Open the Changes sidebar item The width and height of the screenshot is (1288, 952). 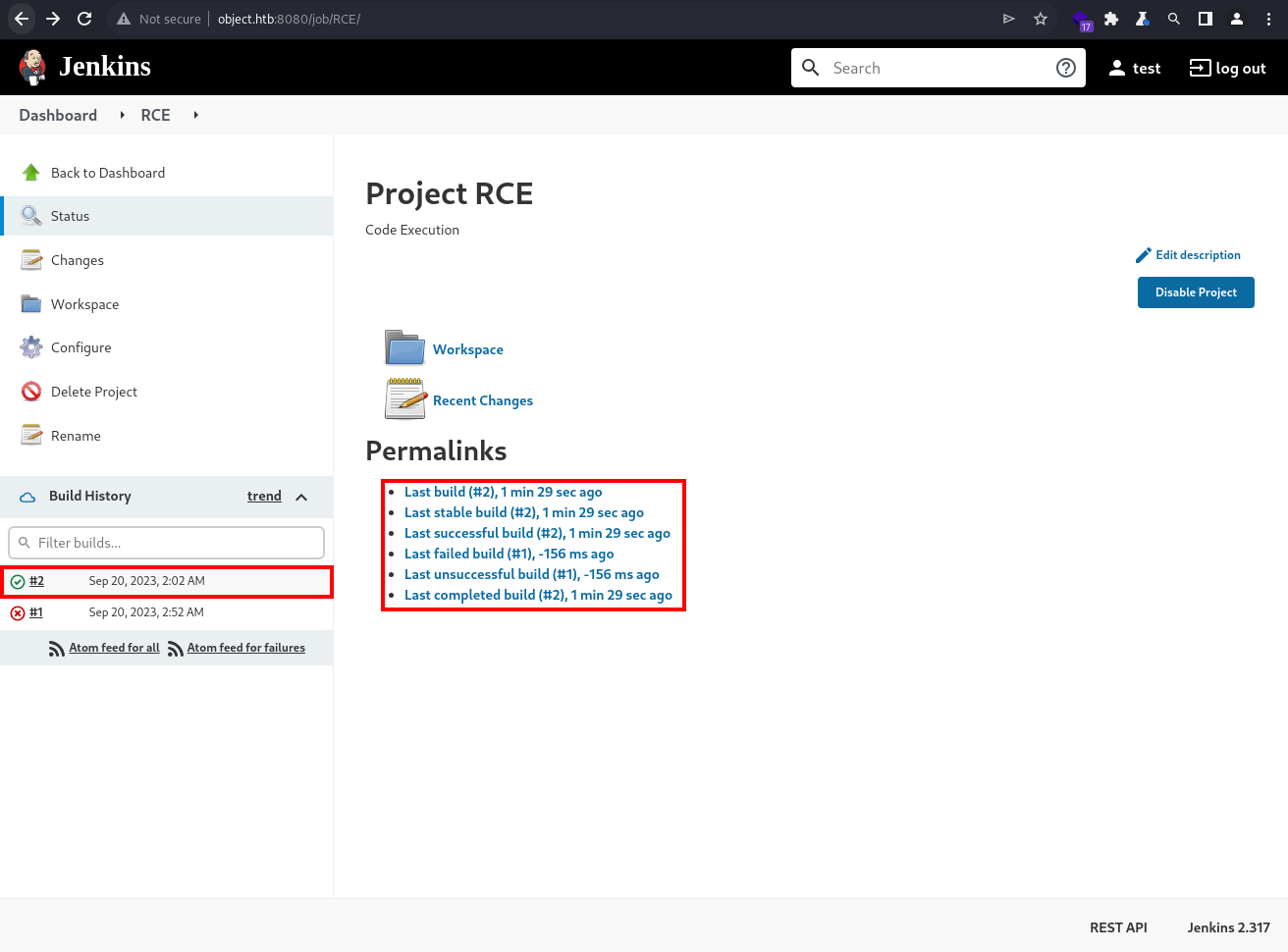[x=78, y=260]
